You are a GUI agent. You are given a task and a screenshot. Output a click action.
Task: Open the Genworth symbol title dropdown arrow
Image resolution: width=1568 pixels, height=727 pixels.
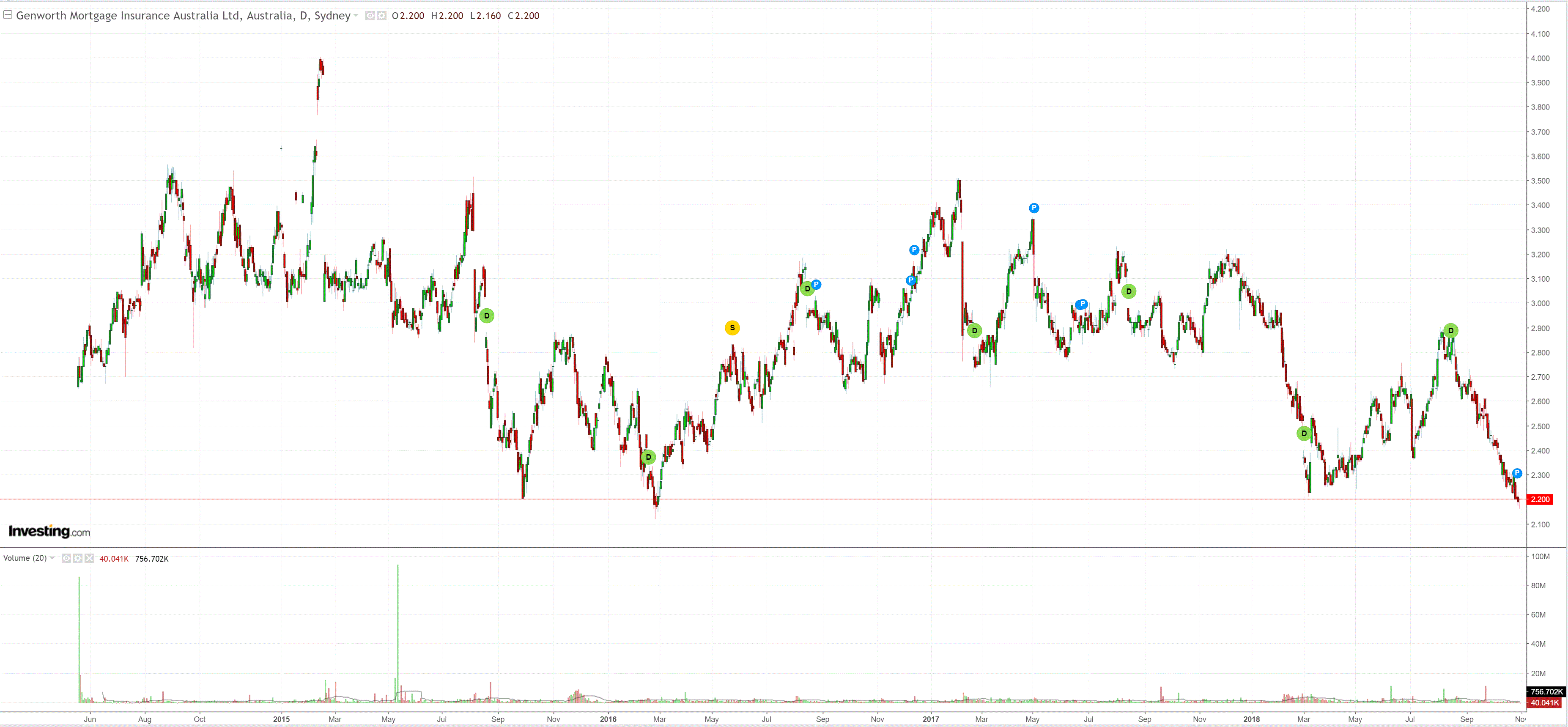pos(356,15)
